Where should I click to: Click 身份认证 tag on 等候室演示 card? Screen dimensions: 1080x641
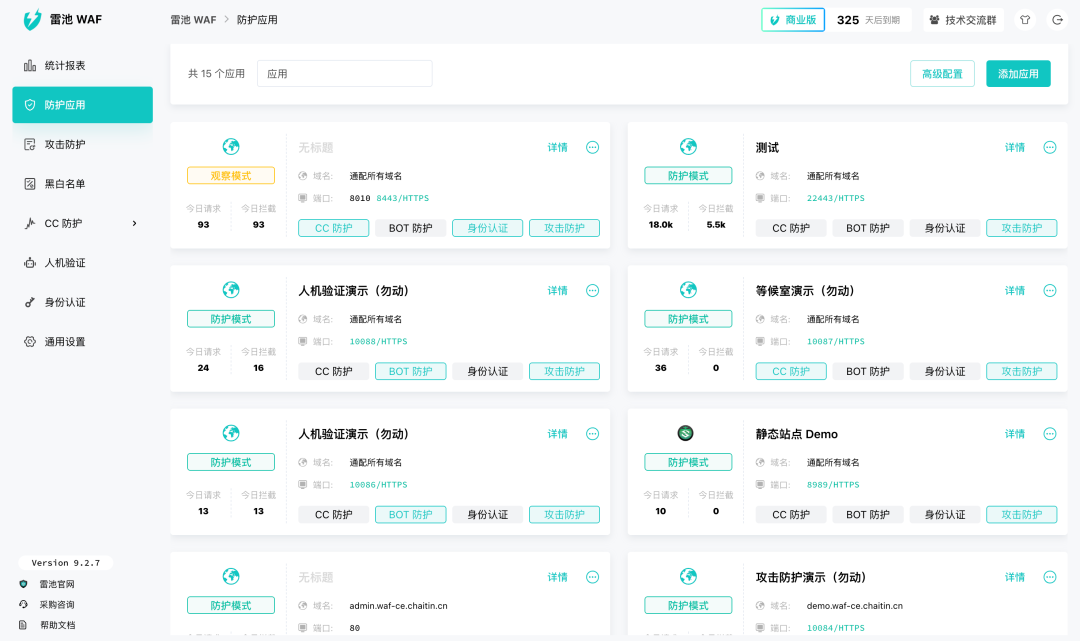[945, 371]
